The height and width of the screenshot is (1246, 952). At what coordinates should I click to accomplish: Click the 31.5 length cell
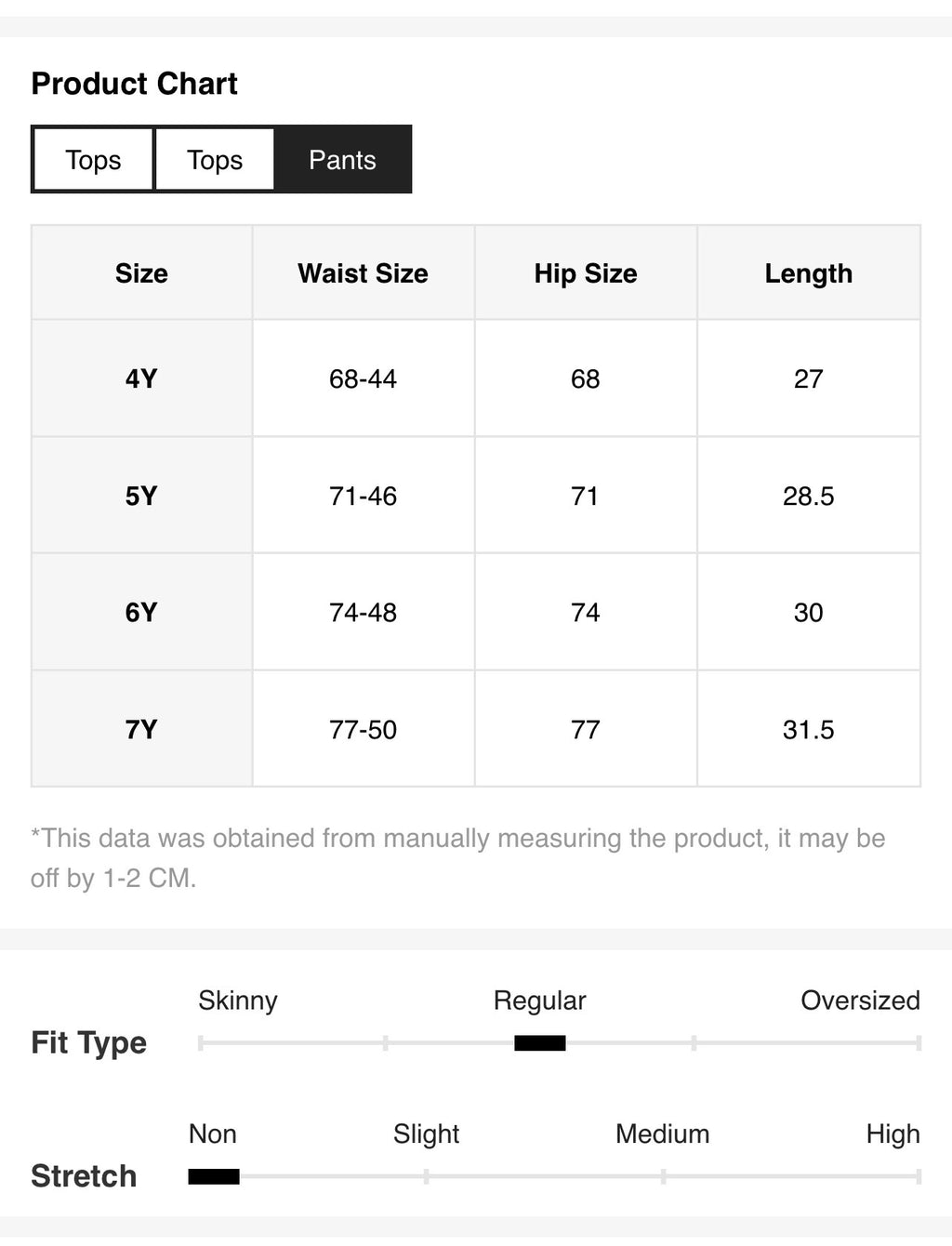809,729
